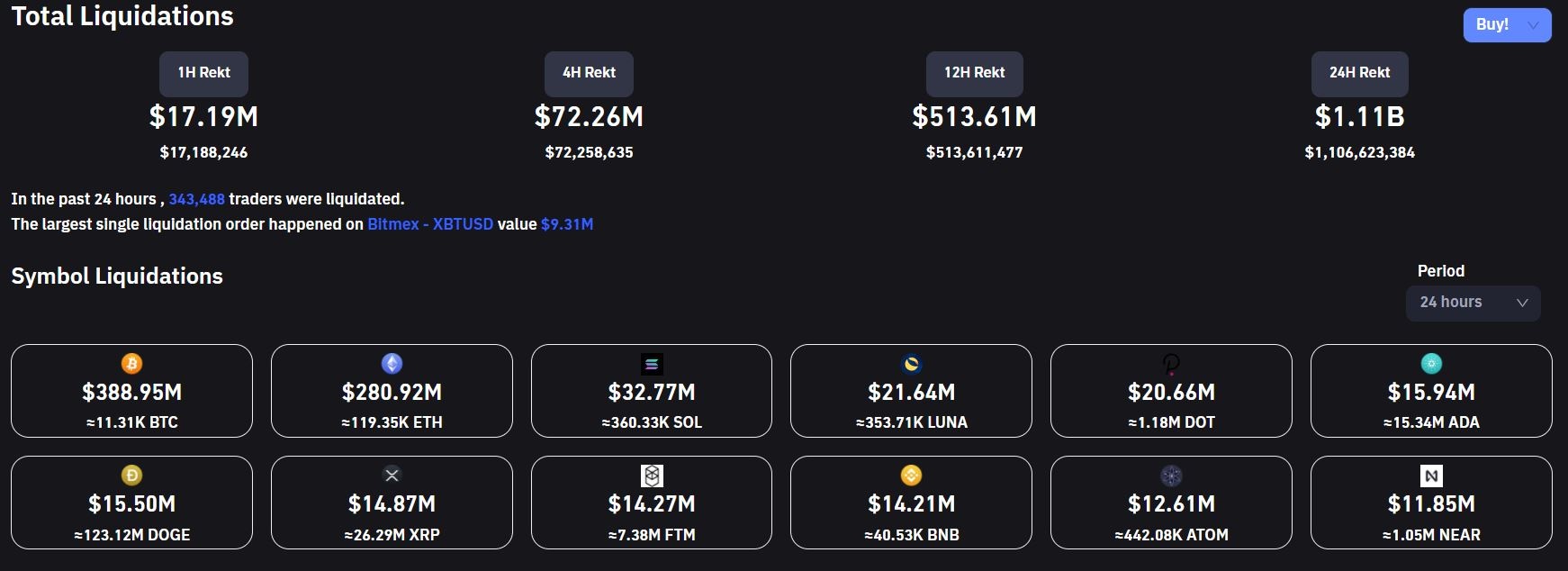Click the Fantom FTM icon

pyautogui.click(x=652, y=476)
